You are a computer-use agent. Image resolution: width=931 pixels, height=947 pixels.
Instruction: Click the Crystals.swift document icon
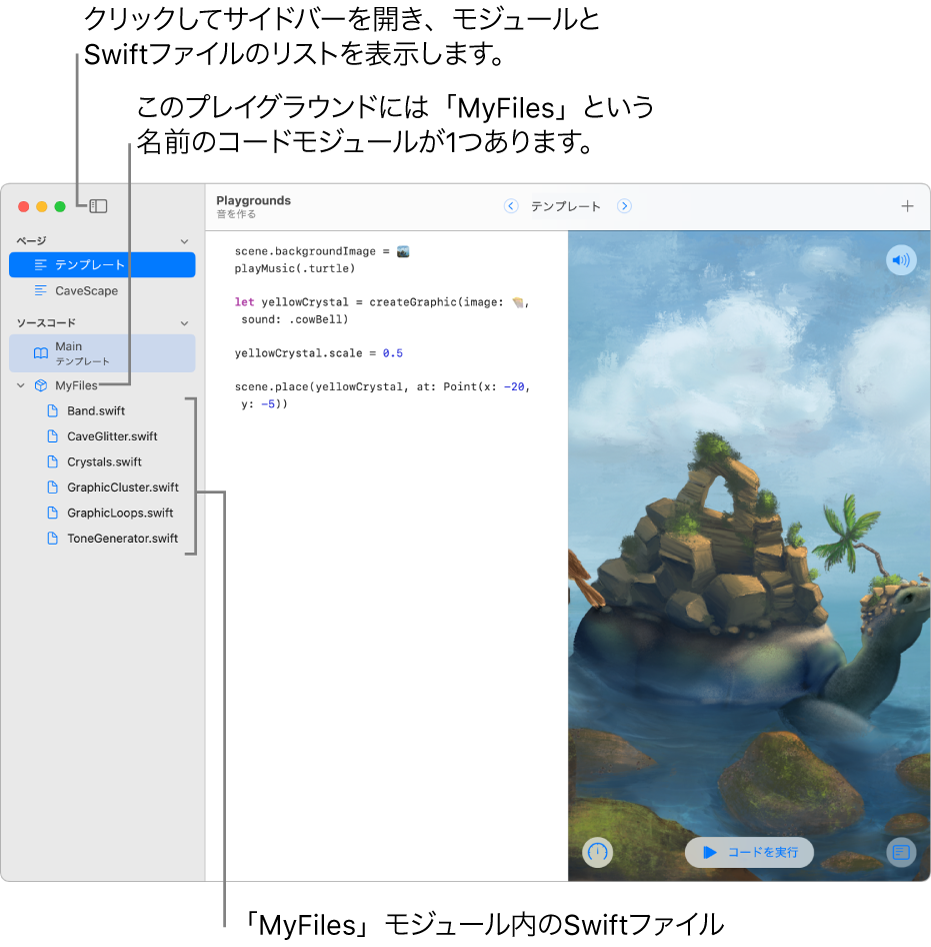[x=53, y=461]
